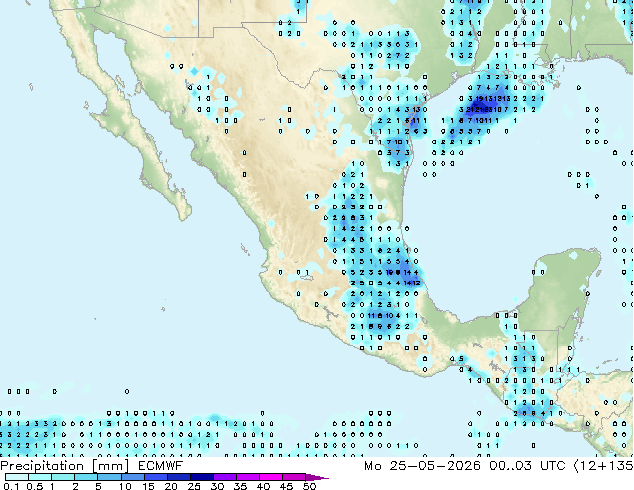Click the 0.5–1 mm legend color cell
The image size is (634, 490).
[x=40, y=477]
